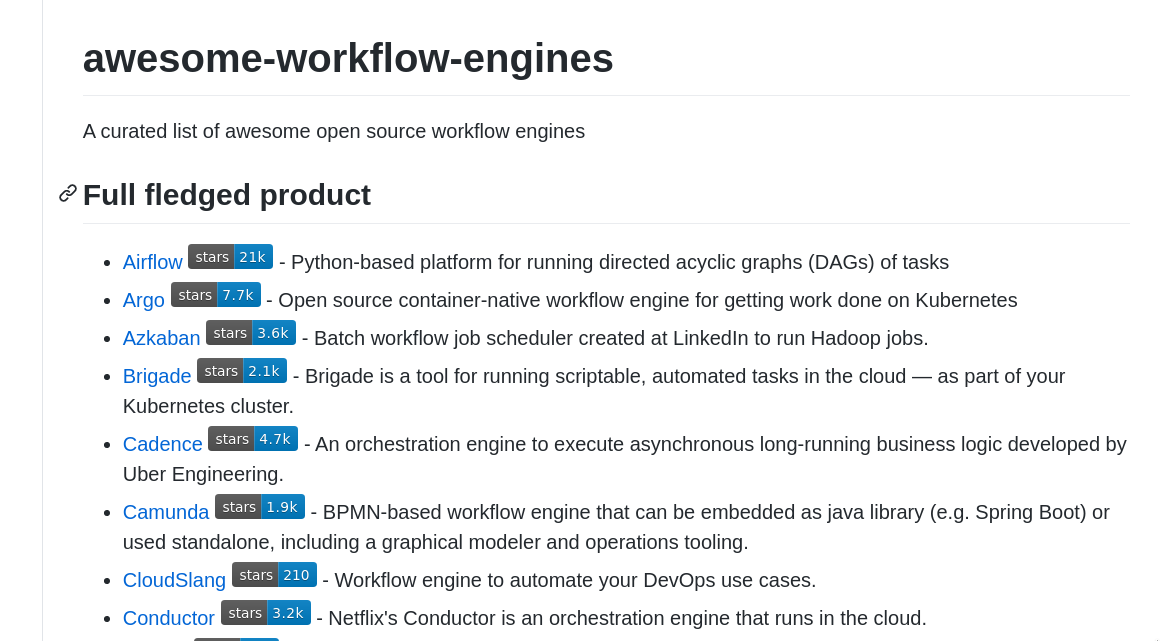The width and height of the screenshot is (1160, 641).
Task: Click the curated list description sentence
Action: 334,131
